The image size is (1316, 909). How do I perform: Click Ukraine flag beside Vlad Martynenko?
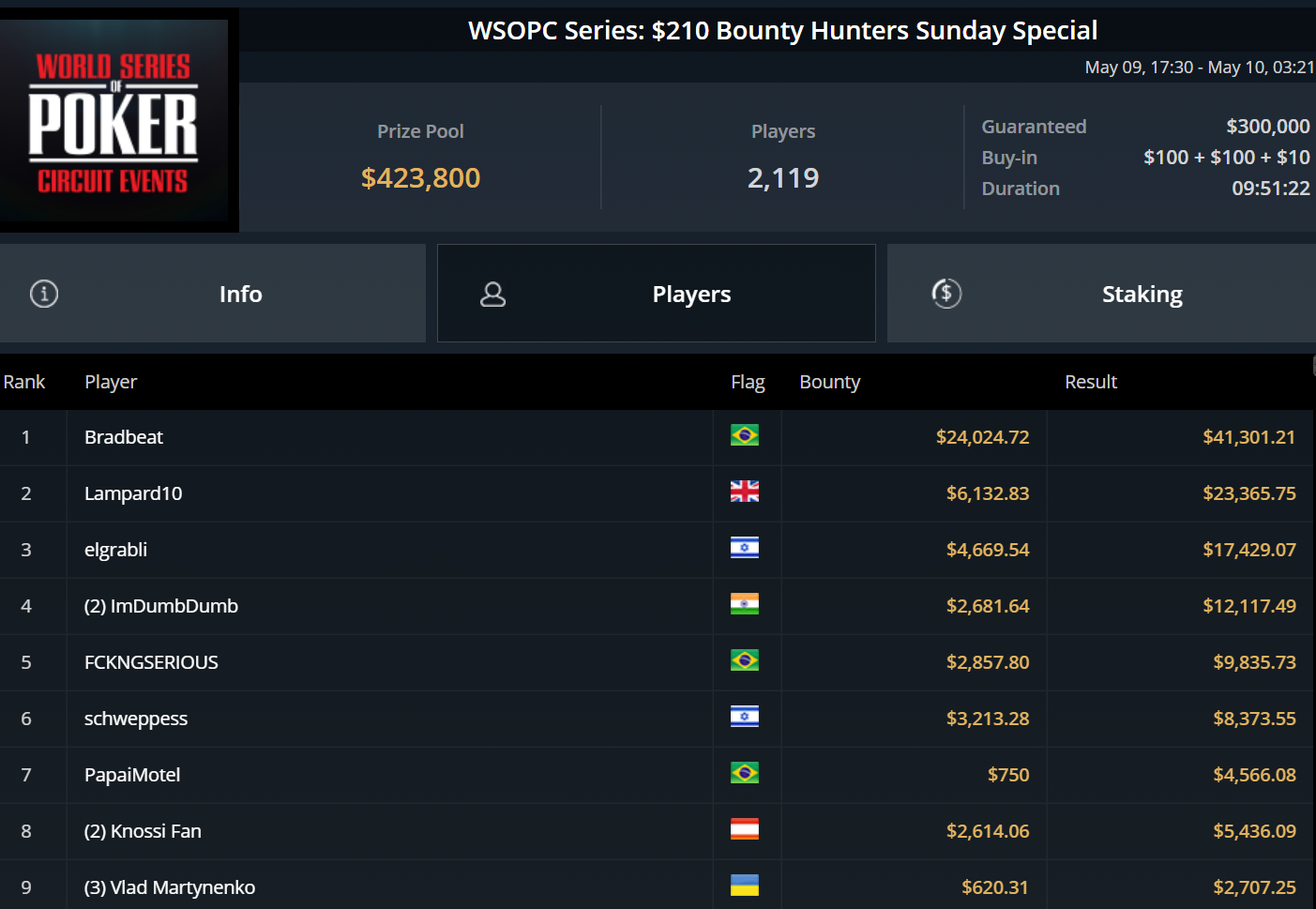coord(745,886)
